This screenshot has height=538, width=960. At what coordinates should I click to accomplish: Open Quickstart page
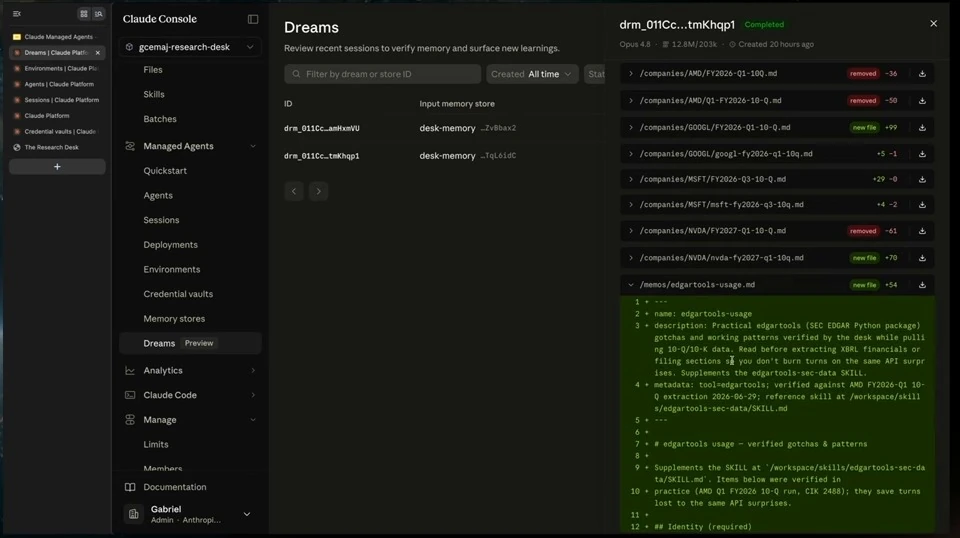pyautogui.click(x=165, y=171)
